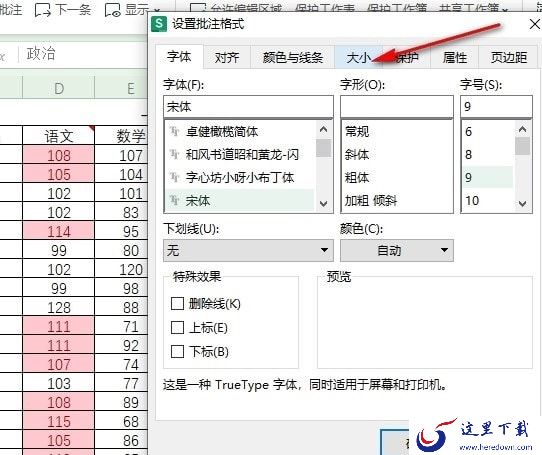Enable the 删除线(K) strikethrough checkbox
542x455 pixels.
tap(177, 304)
